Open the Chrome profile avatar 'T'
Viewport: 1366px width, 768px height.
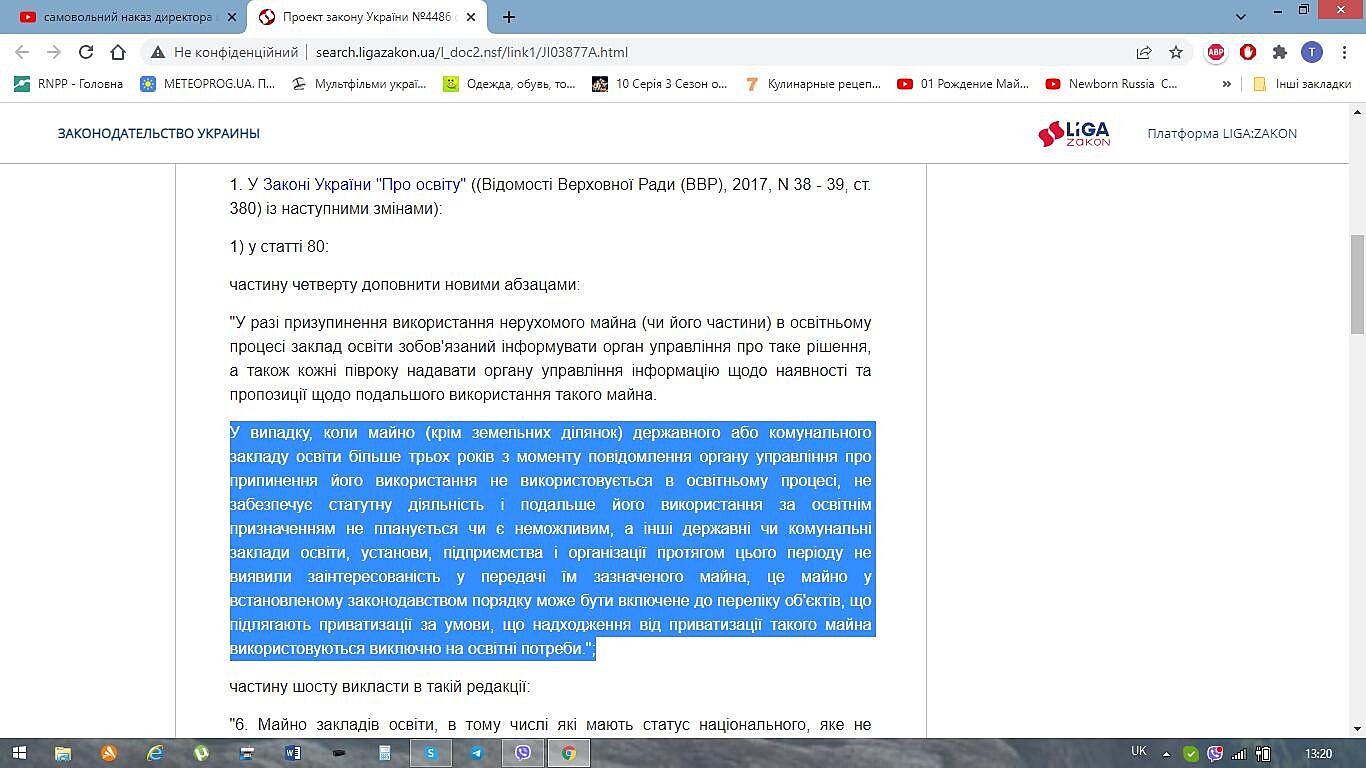(1311, 52)
